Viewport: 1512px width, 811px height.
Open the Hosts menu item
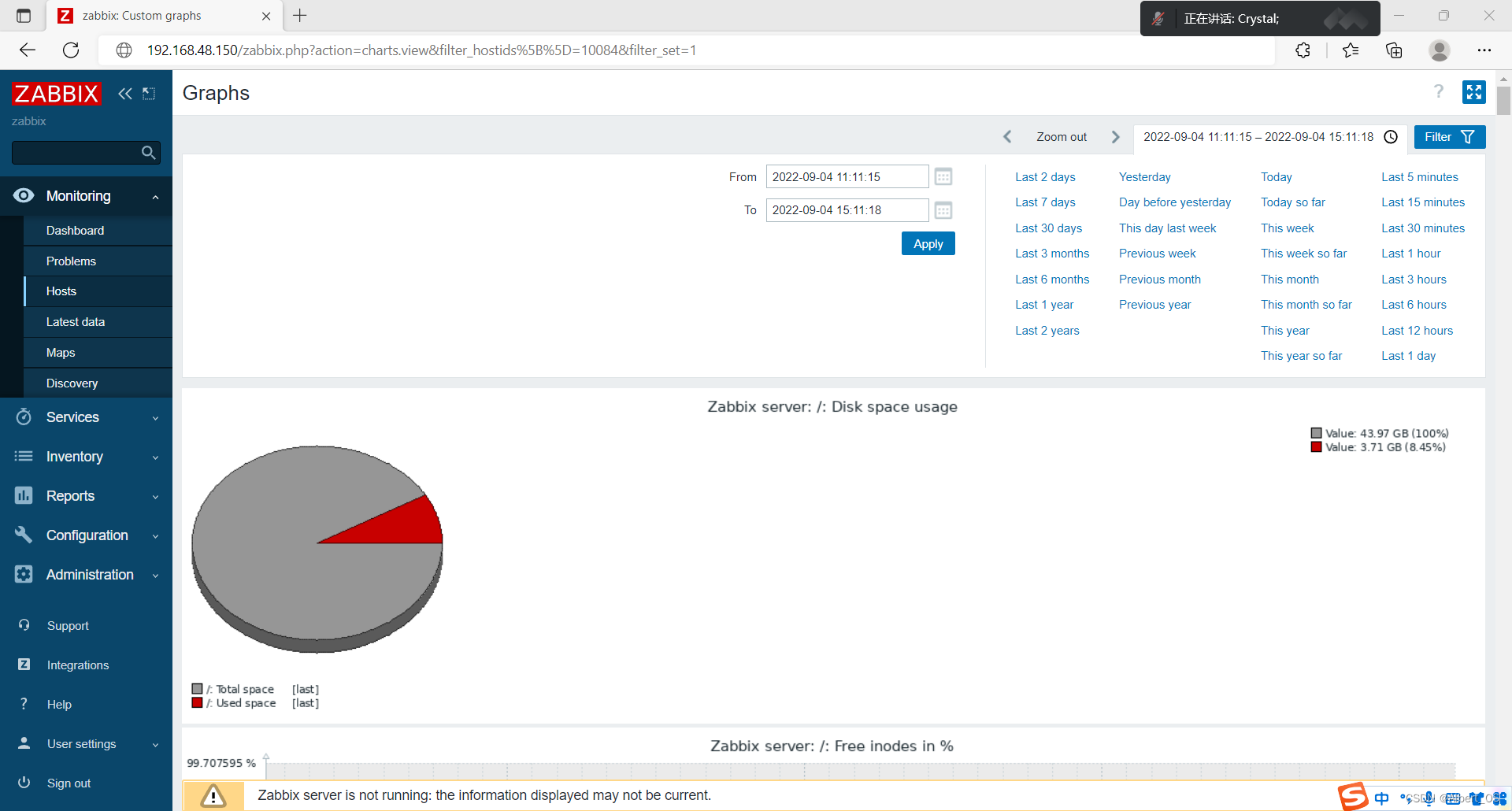coord(98,291)
